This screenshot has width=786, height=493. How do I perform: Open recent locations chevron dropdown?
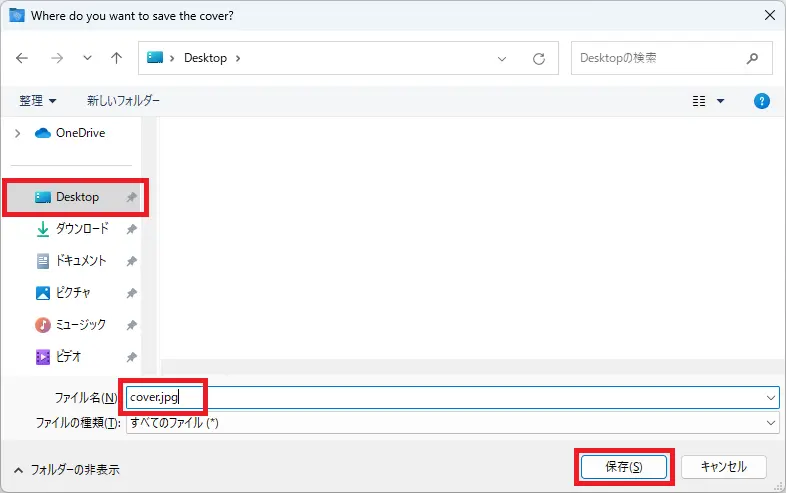pyautogui.click(x=87, y=58)
